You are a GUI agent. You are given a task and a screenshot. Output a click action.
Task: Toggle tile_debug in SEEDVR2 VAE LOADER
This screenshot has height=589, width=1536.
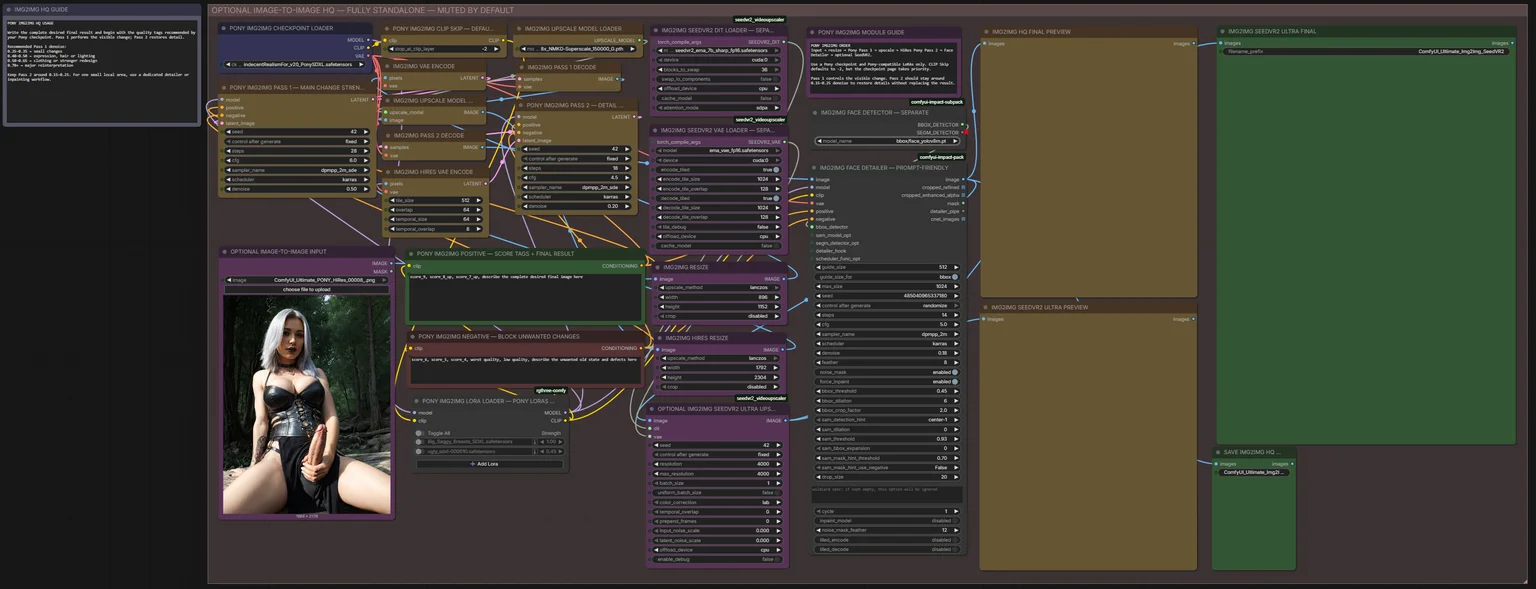coord(718,227)
